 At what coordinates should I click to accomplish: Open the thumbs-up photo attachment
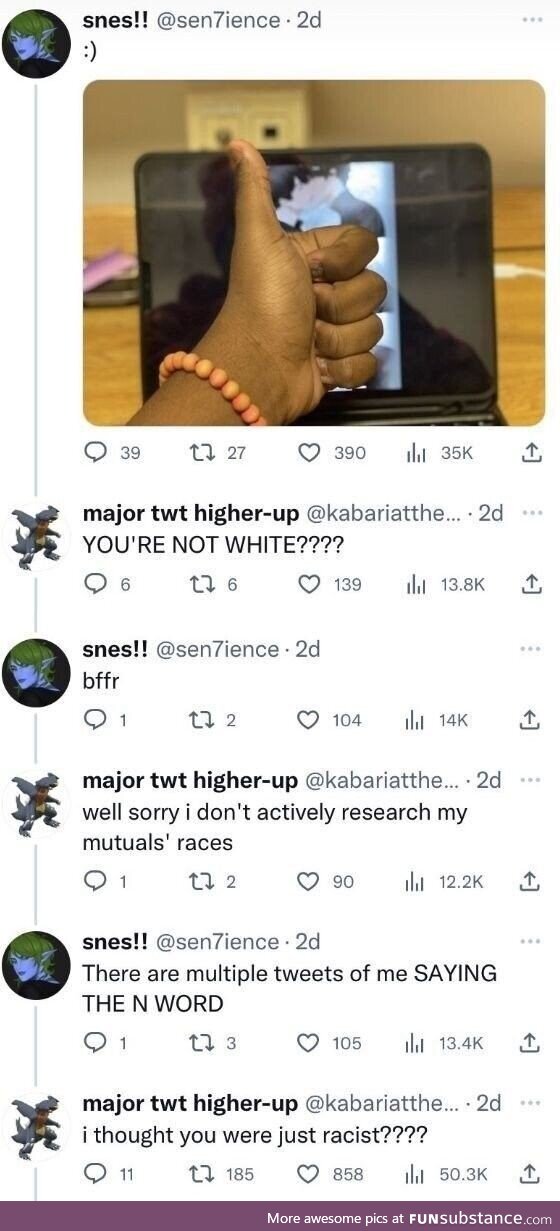[x=314, y=253]
